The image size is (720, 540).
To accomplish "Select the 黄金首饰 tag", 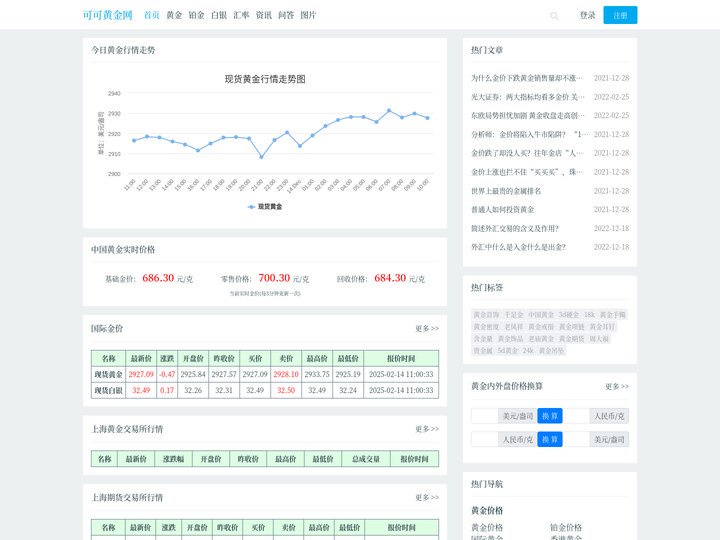I will point(486,315).
